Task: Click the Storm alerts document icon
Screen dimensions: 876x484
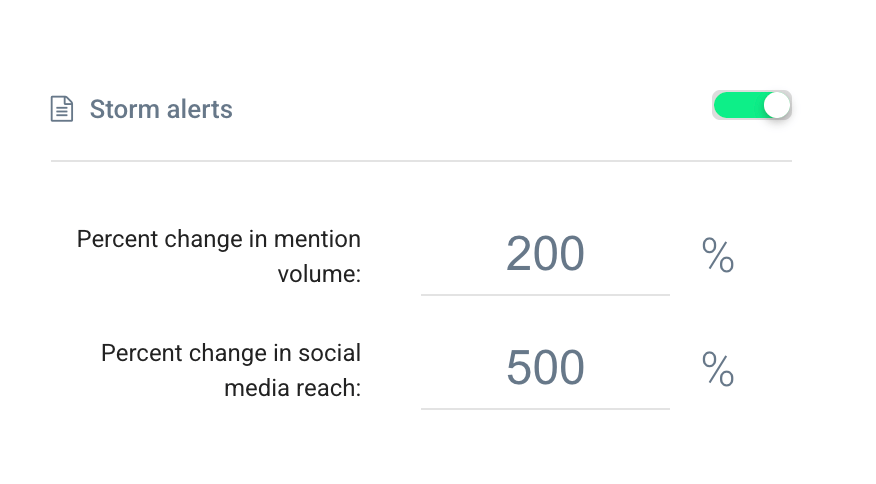Action: (62, 109)
